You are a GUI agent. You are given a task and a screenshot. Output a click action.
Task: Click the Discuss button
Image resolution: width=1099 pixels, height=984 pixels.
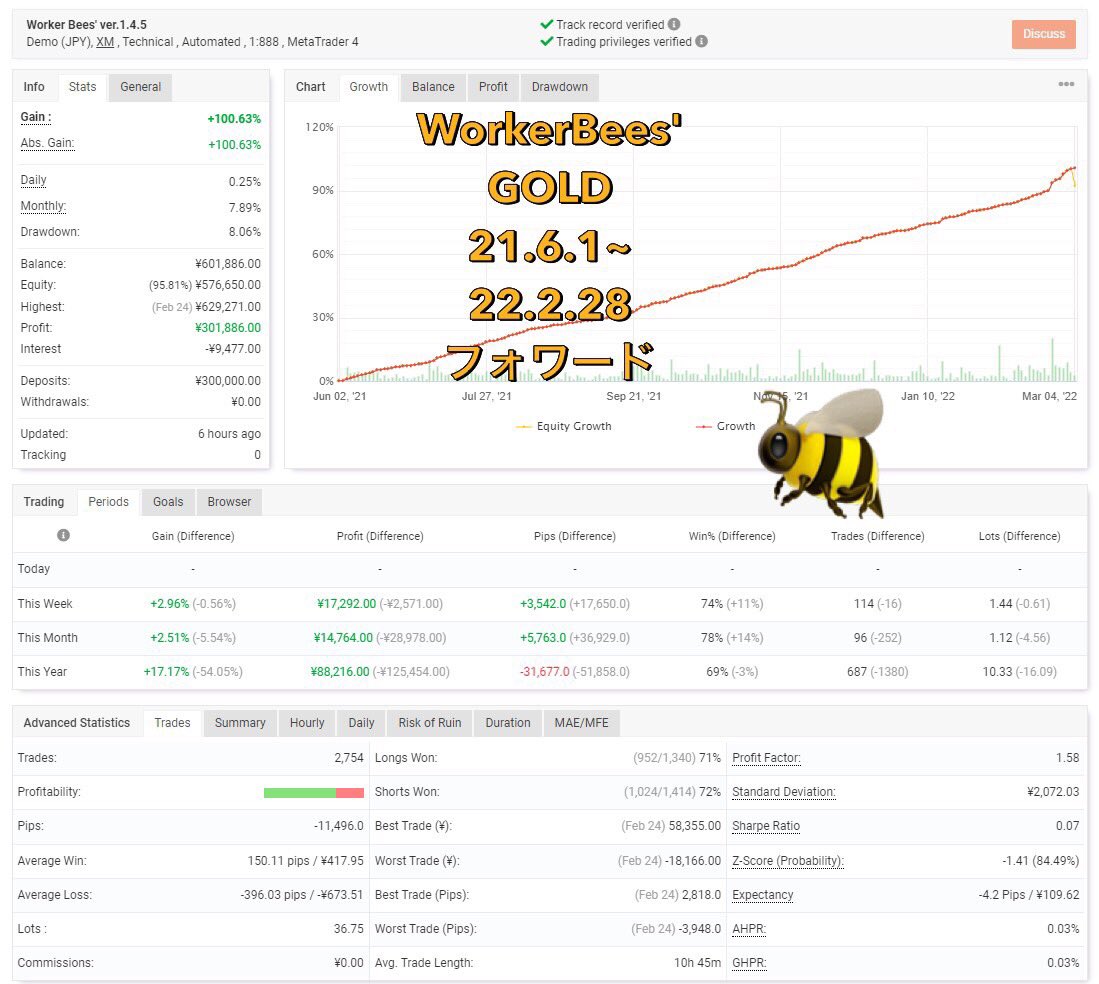point(1044,34)
